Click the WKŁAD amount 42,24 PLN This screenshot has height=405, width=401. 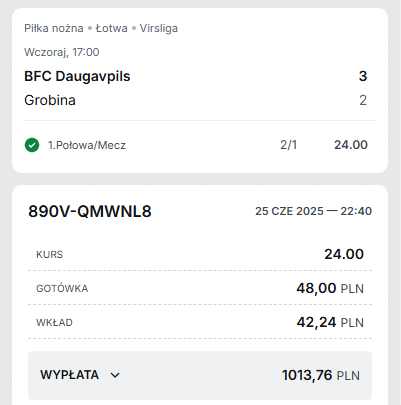(330, 323)
